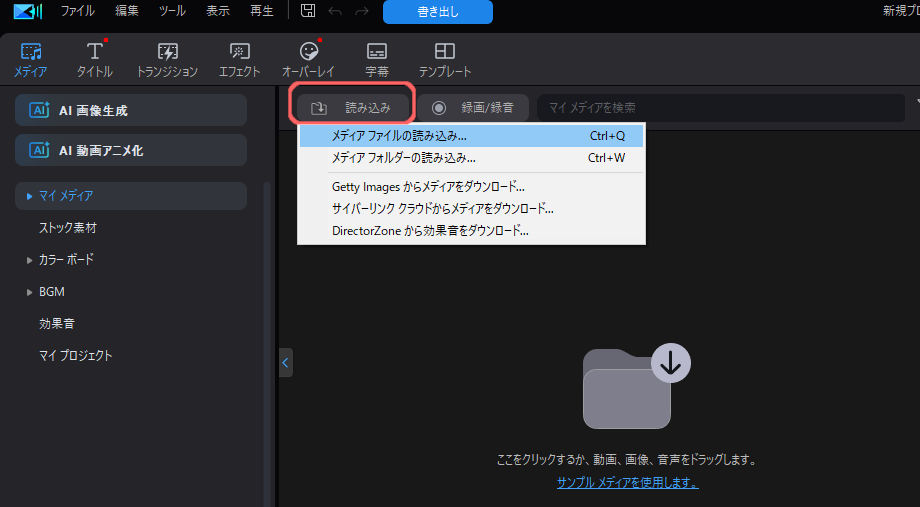Expand the BGM tree item
The height and width of the screenshot is (507, 920).
29,292
